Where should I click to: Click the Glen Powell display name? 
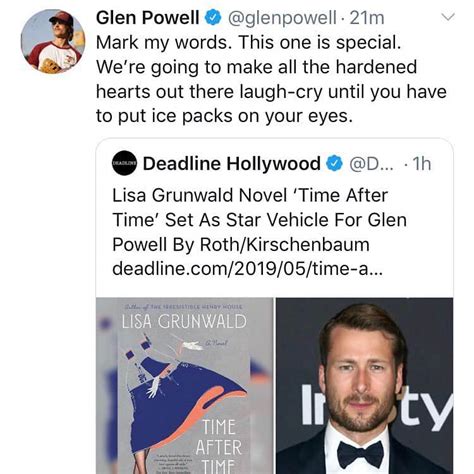(148, 18)
